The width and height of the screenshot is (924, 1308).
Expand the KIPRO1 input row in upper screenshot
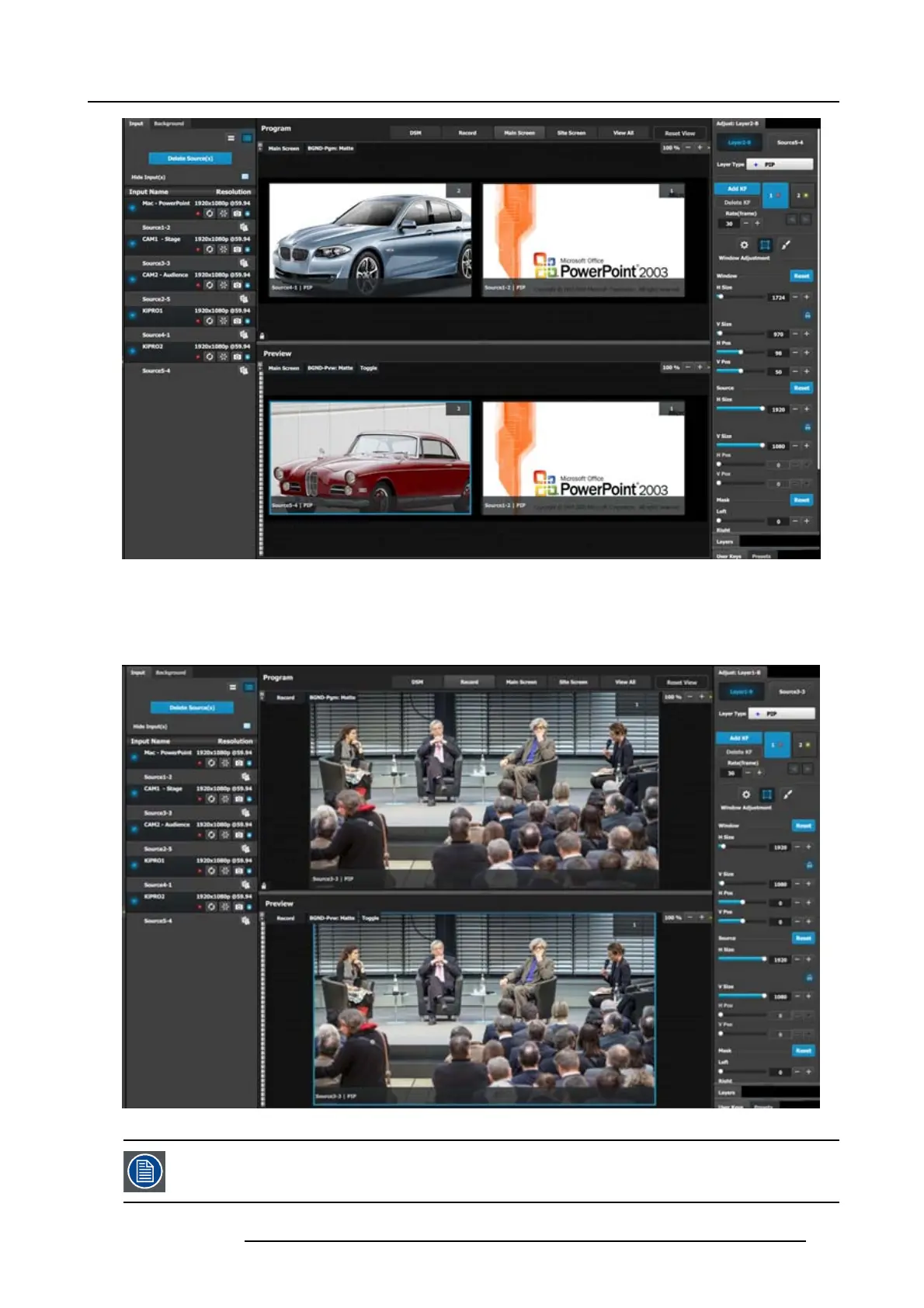132,315
